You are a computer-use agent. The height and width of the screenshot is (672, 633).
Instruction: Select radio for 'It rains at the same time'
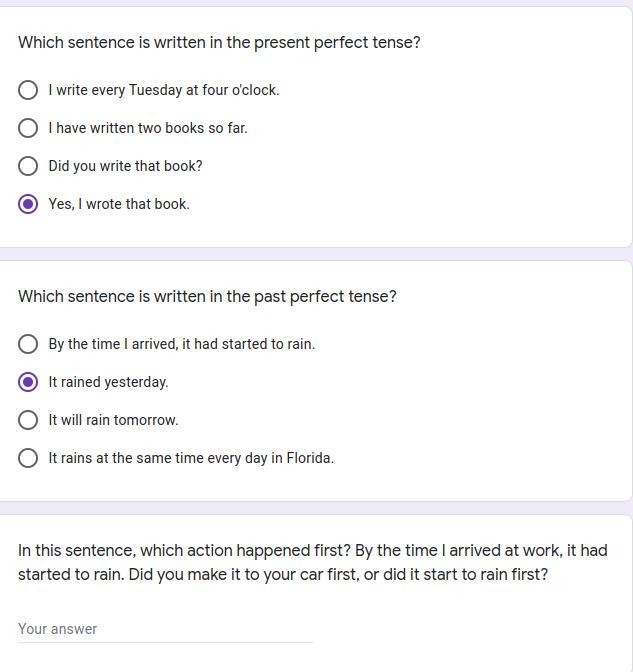point(28,458)
